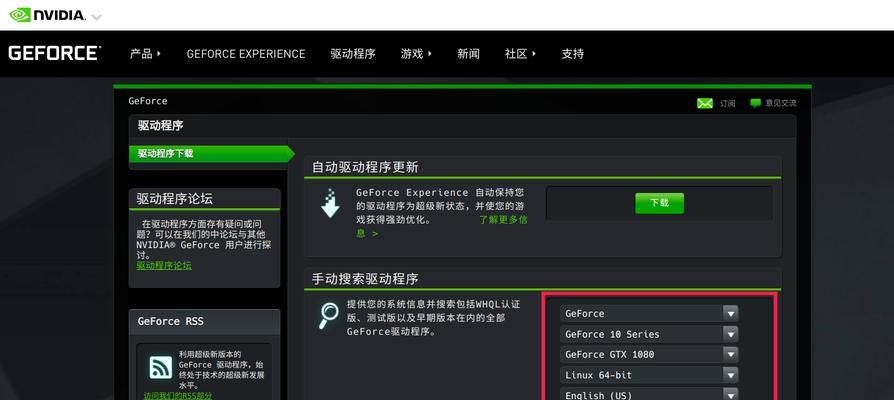Click the magnifying glass search icon
This screenshot has width=894, height=400.
pyautogui.click(x=329, y=315)
